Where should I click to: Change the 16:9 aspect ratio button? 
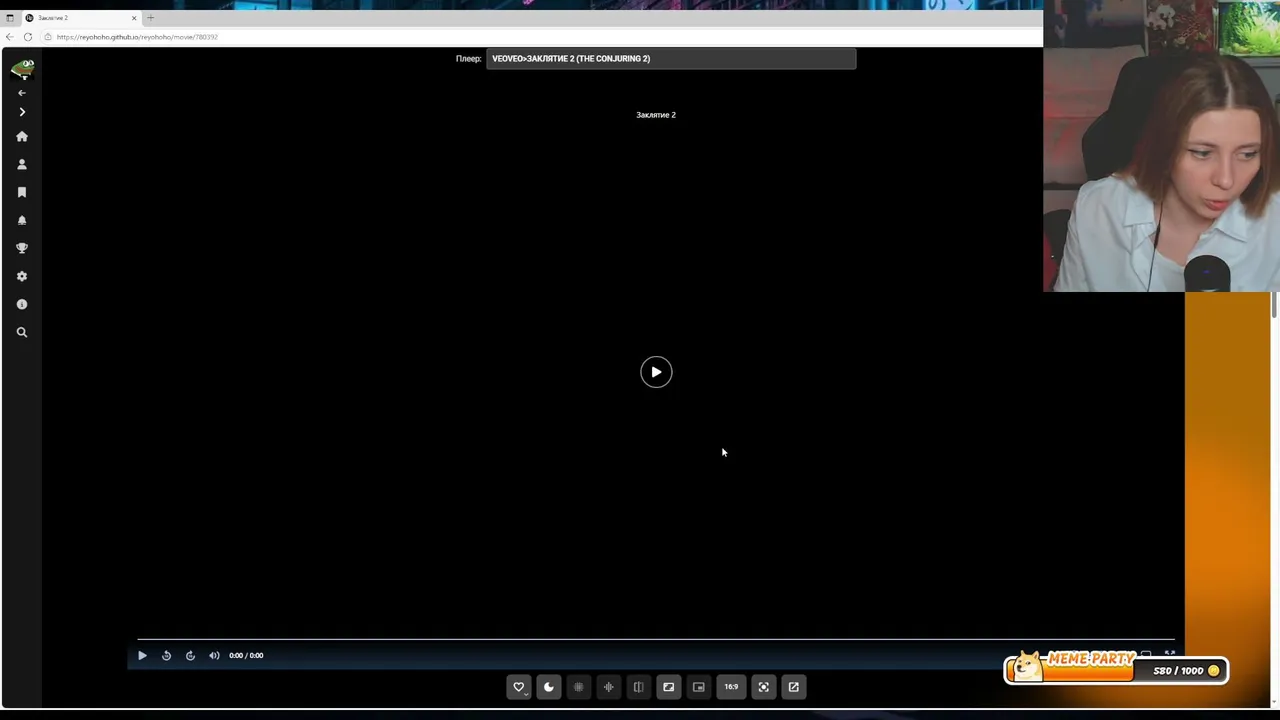point(731,687)
